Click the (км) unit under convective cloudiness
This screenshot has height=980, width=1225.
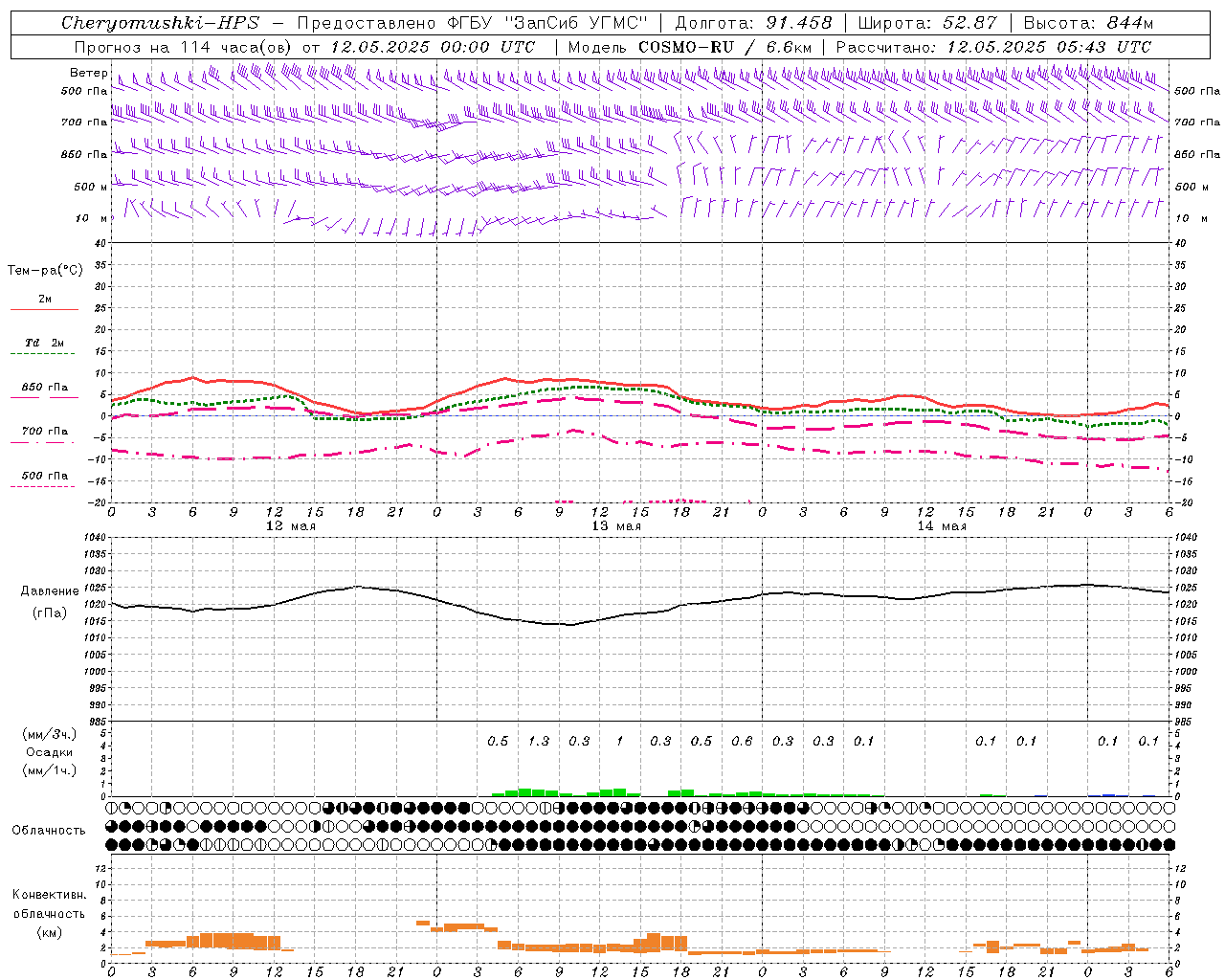click(x=49, y=932)
